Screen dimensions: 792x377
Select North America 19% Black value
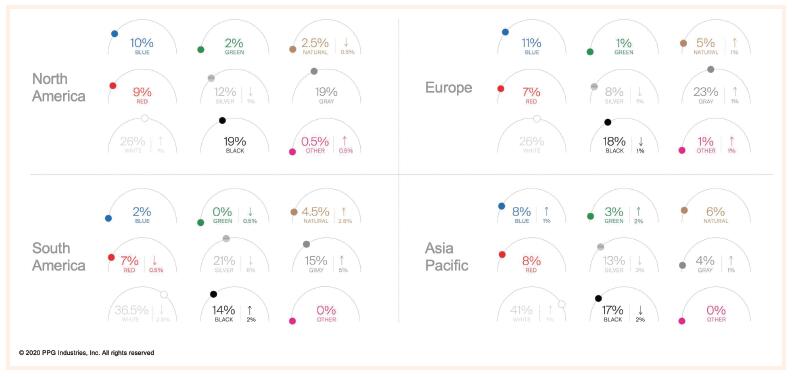tap(234, 142)
